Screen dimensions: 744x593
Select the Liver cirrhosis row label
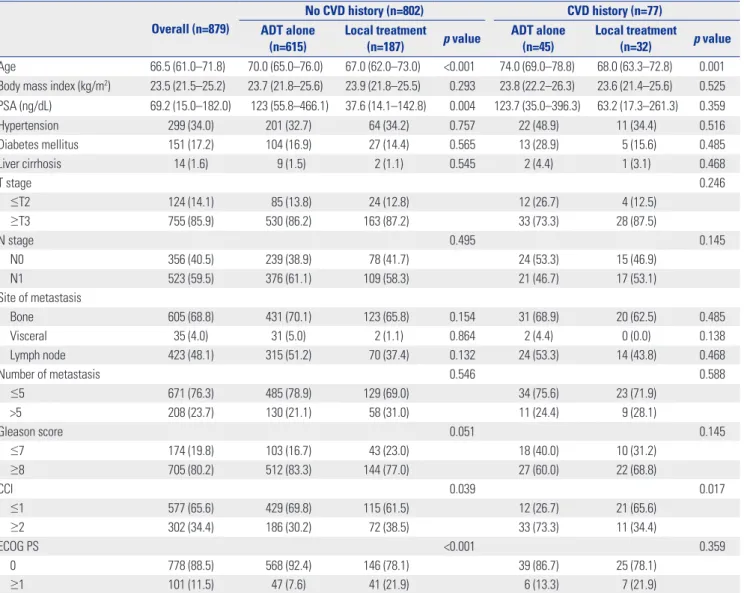pyautogui.click(x=31, y=164)
